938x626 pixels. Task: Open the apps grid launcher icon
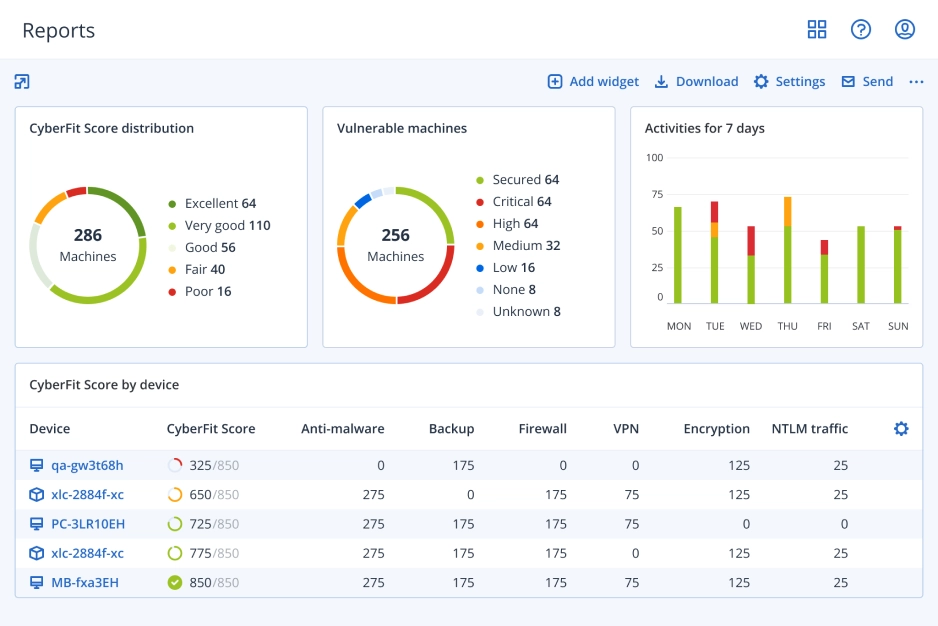point(817,29)
